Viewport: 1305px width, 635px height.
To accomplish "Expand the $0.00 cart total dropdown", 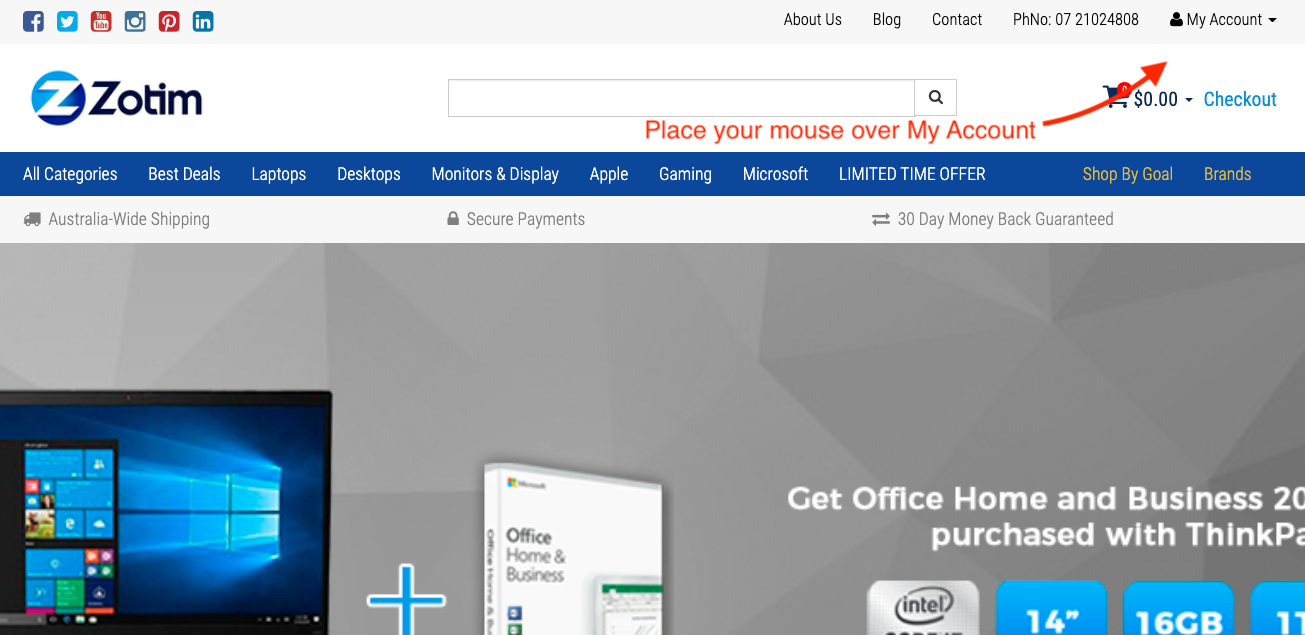I will (1163, 99).
